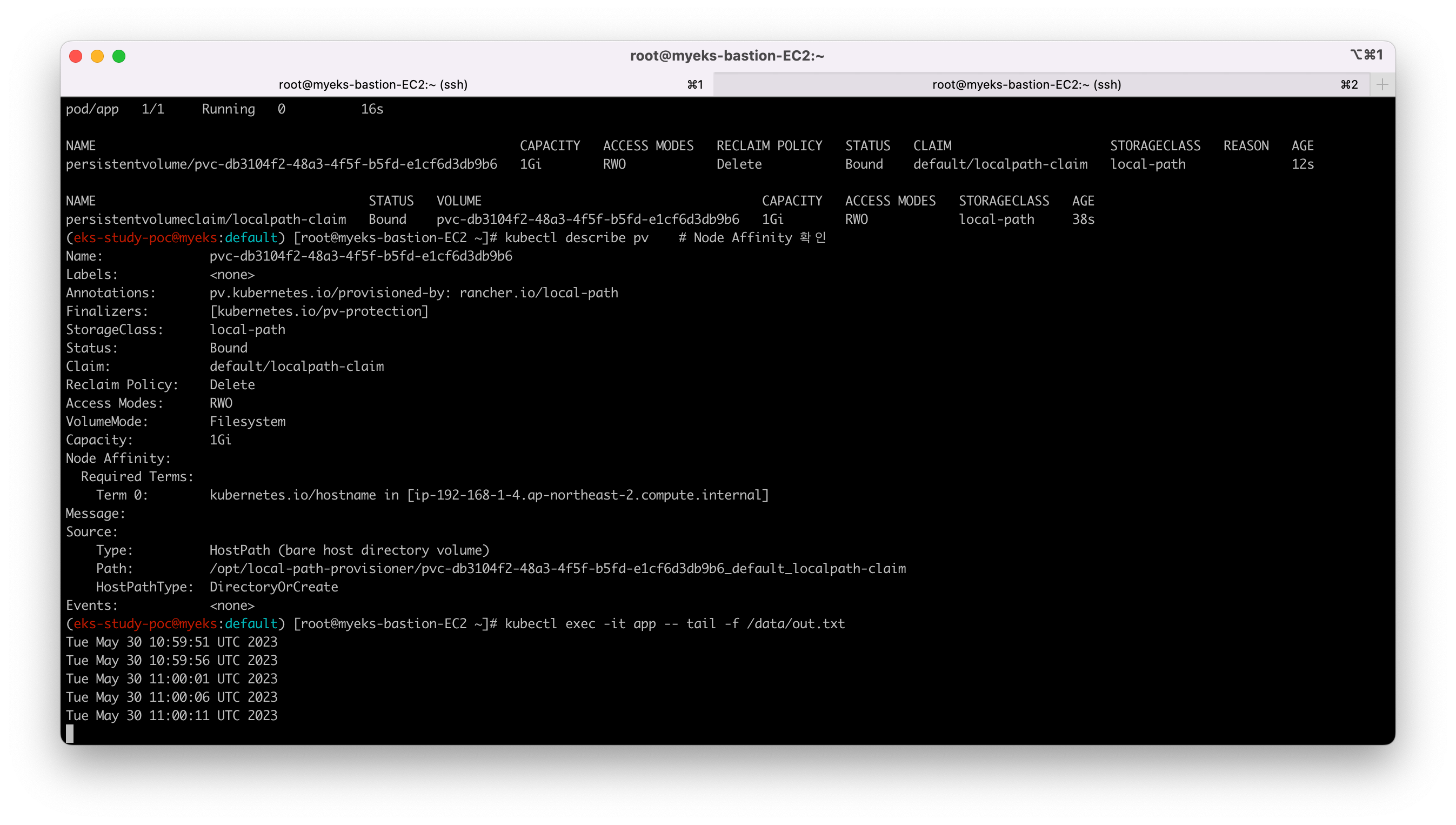Image resolution: width=1456 pixels, height=825 pixels.
Task: Switch to the first ssh tab
Action: 372,84
